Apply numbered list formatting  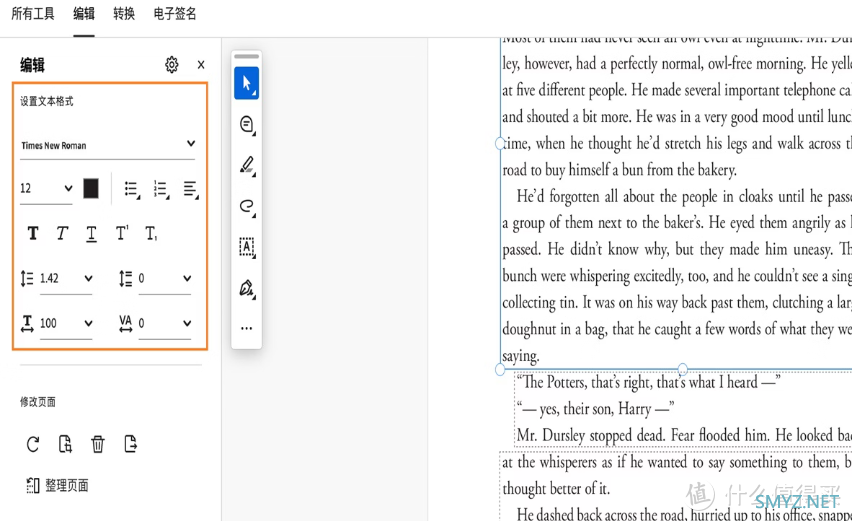tap(161, 189)
